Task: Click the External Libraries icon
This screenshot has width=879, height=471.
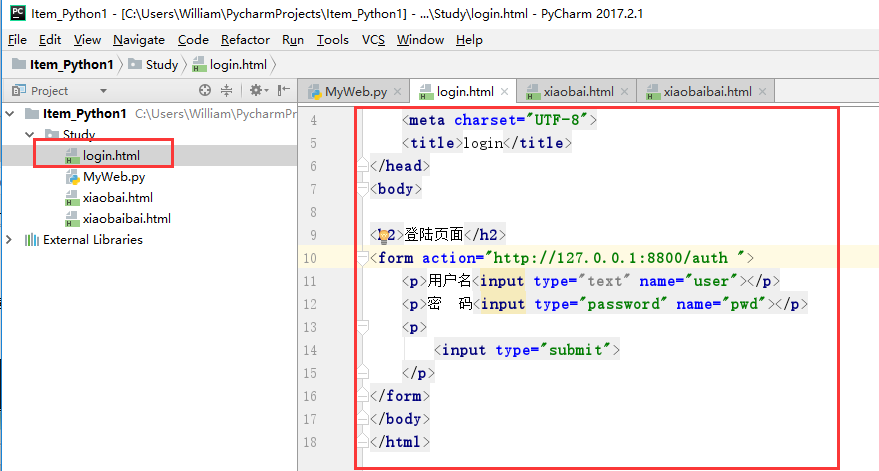Action: pos(31,240)
